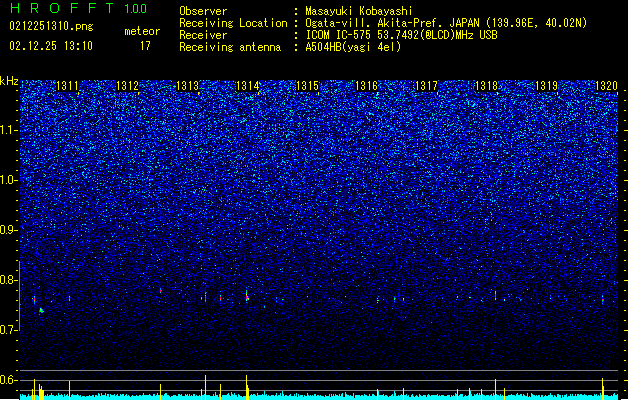The image size is (629, 400).
Task: Click the yellow power spike just before 1320
Action: (x=603, y=388)
